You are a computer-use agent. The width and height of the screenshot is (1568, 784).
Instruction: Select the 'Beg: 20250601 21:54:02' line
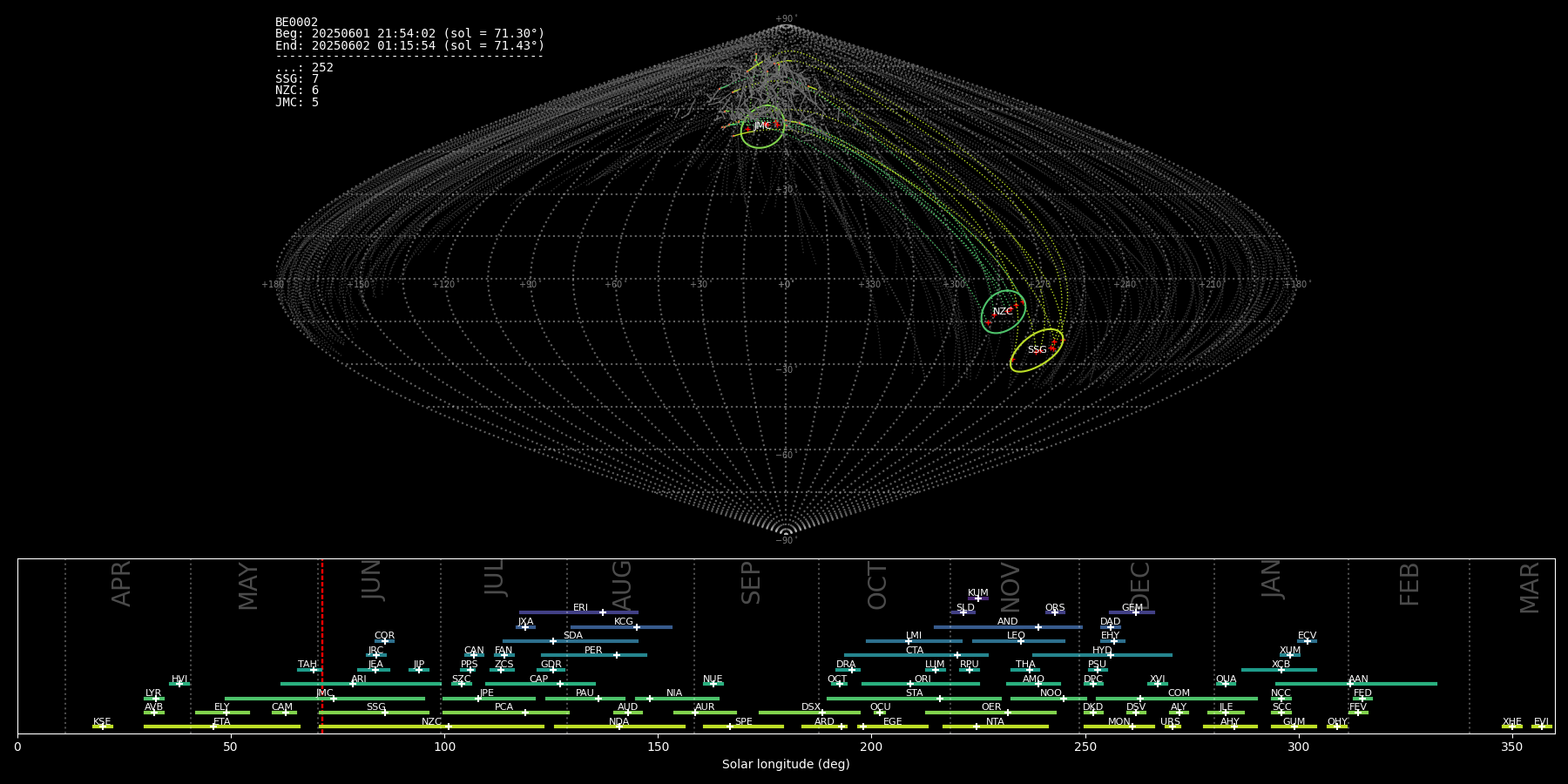coord(409,34)
